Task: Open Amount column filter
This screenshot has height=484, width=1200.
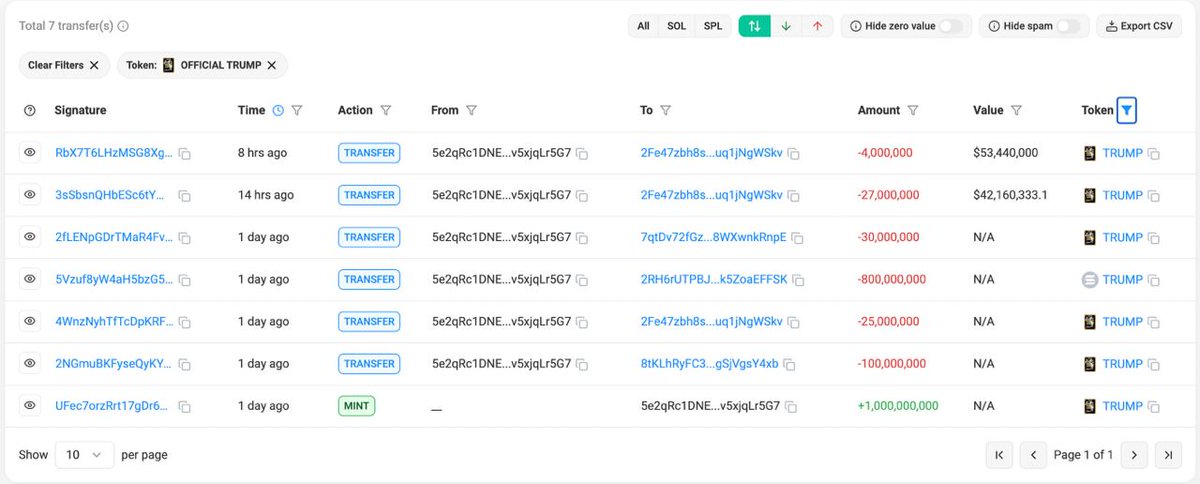Action: [913, 110]
